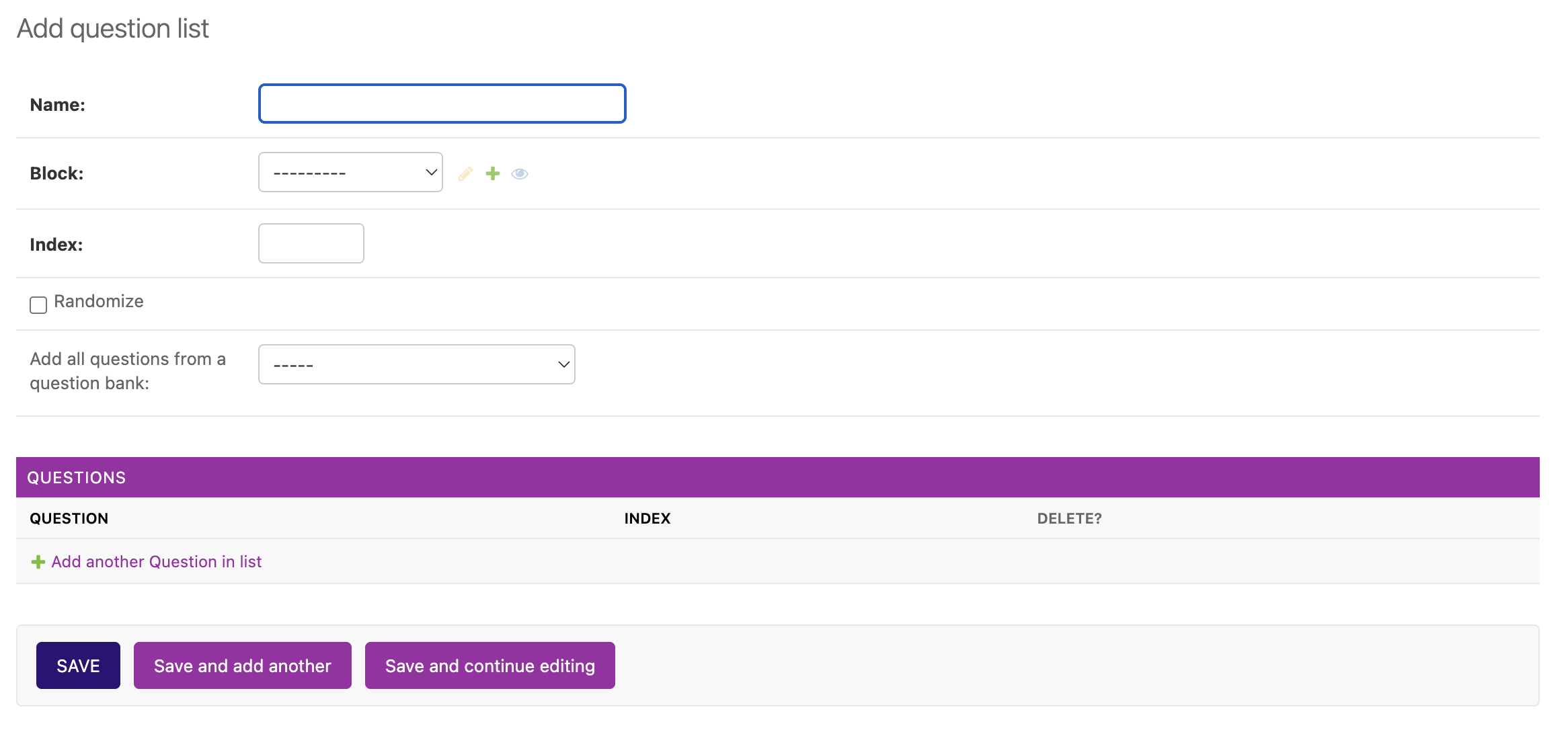Focus the Name text field
This screenshot has height=734, width=1568.
(x=442, y=104)
